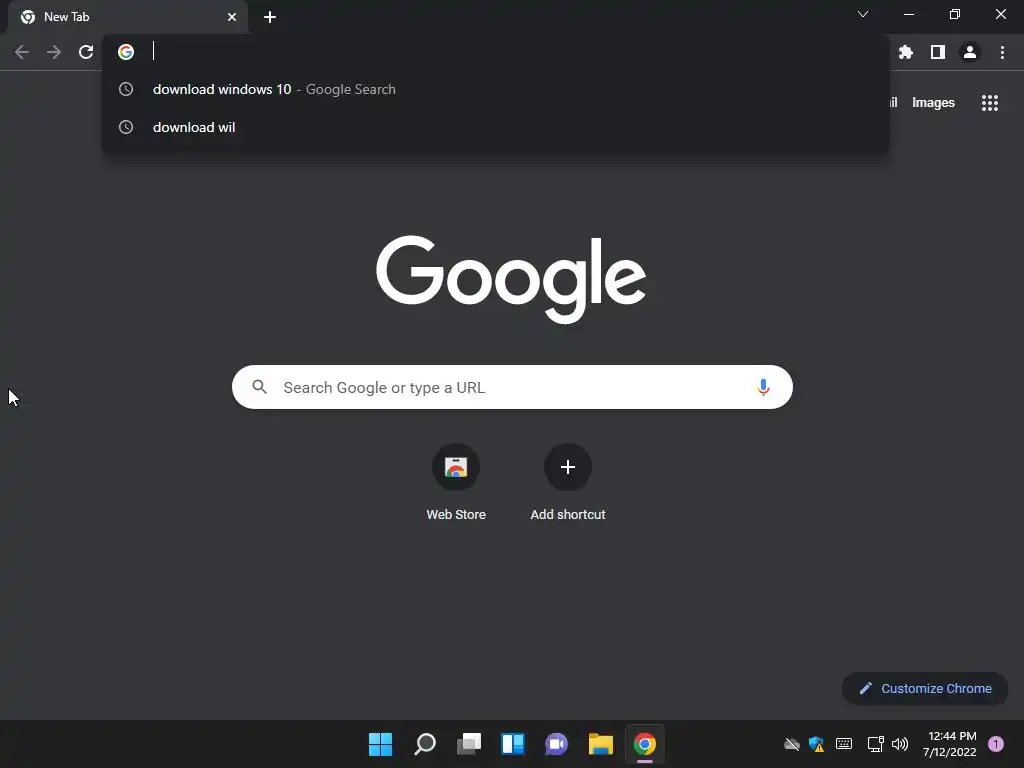Select the New Tab tab
The height and width of the screenshot is (768, 1024).
coord(127,17)
